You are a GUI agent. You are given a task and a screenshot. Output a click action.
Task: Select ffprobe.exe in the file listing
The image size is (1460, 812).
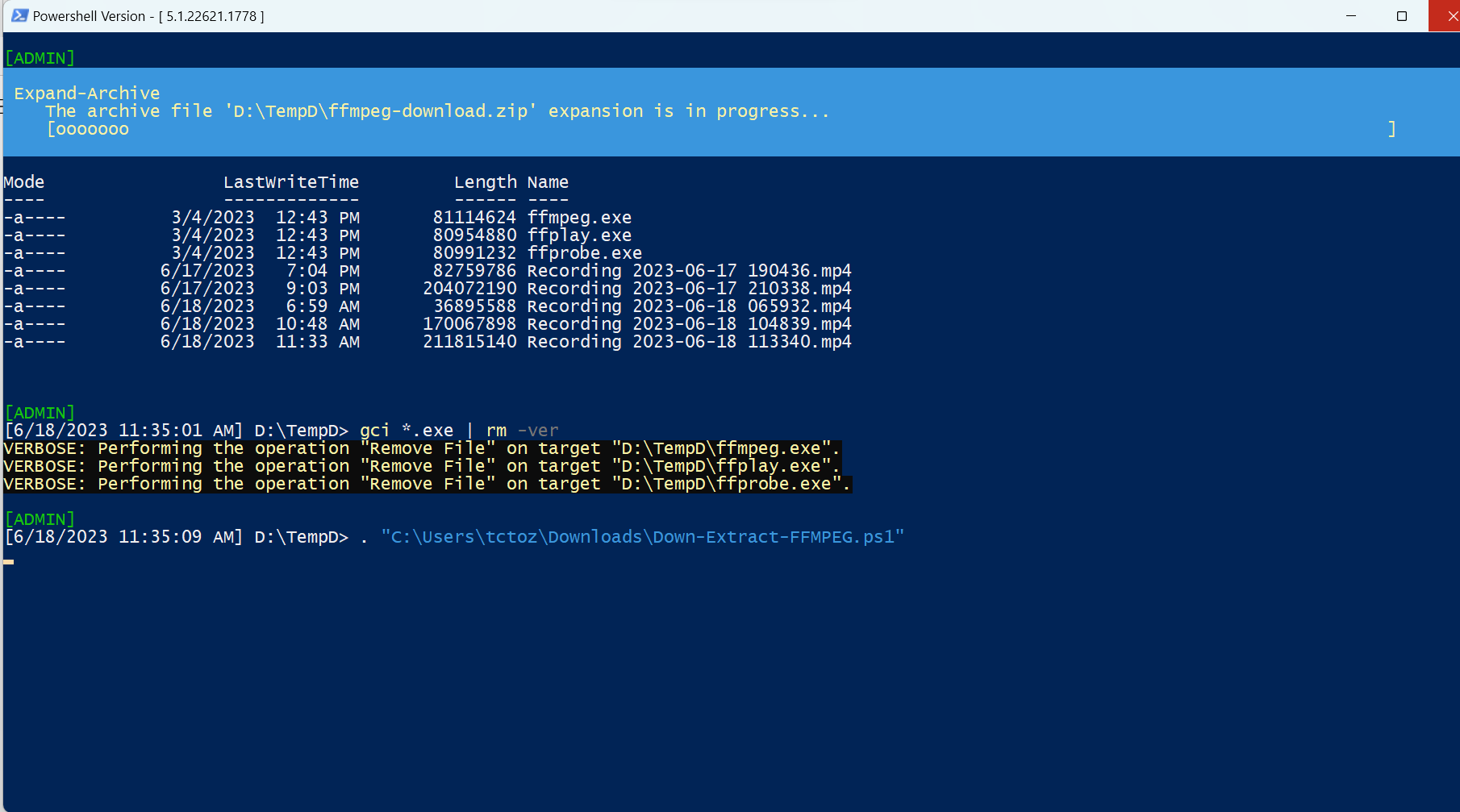click(585, 253)
